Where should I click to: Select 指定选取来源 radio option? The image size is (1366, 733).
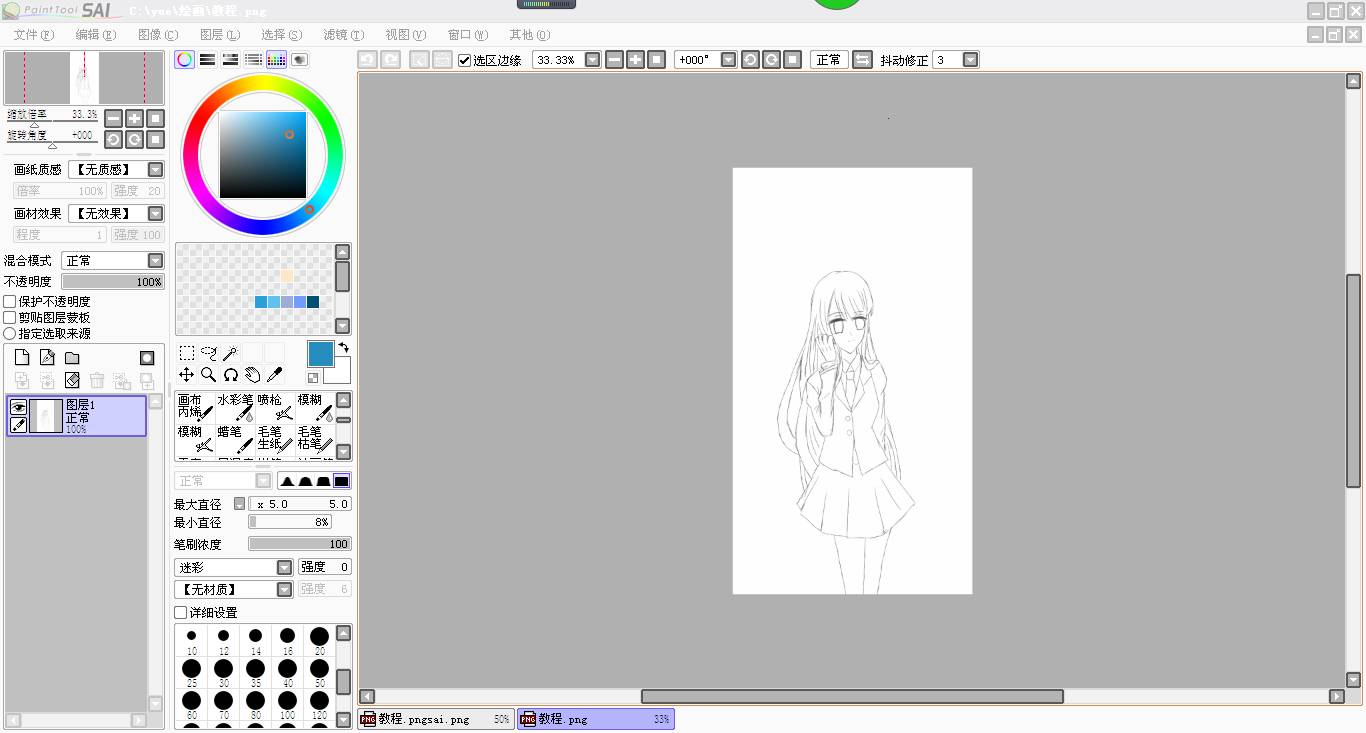[x=10, y=333]
